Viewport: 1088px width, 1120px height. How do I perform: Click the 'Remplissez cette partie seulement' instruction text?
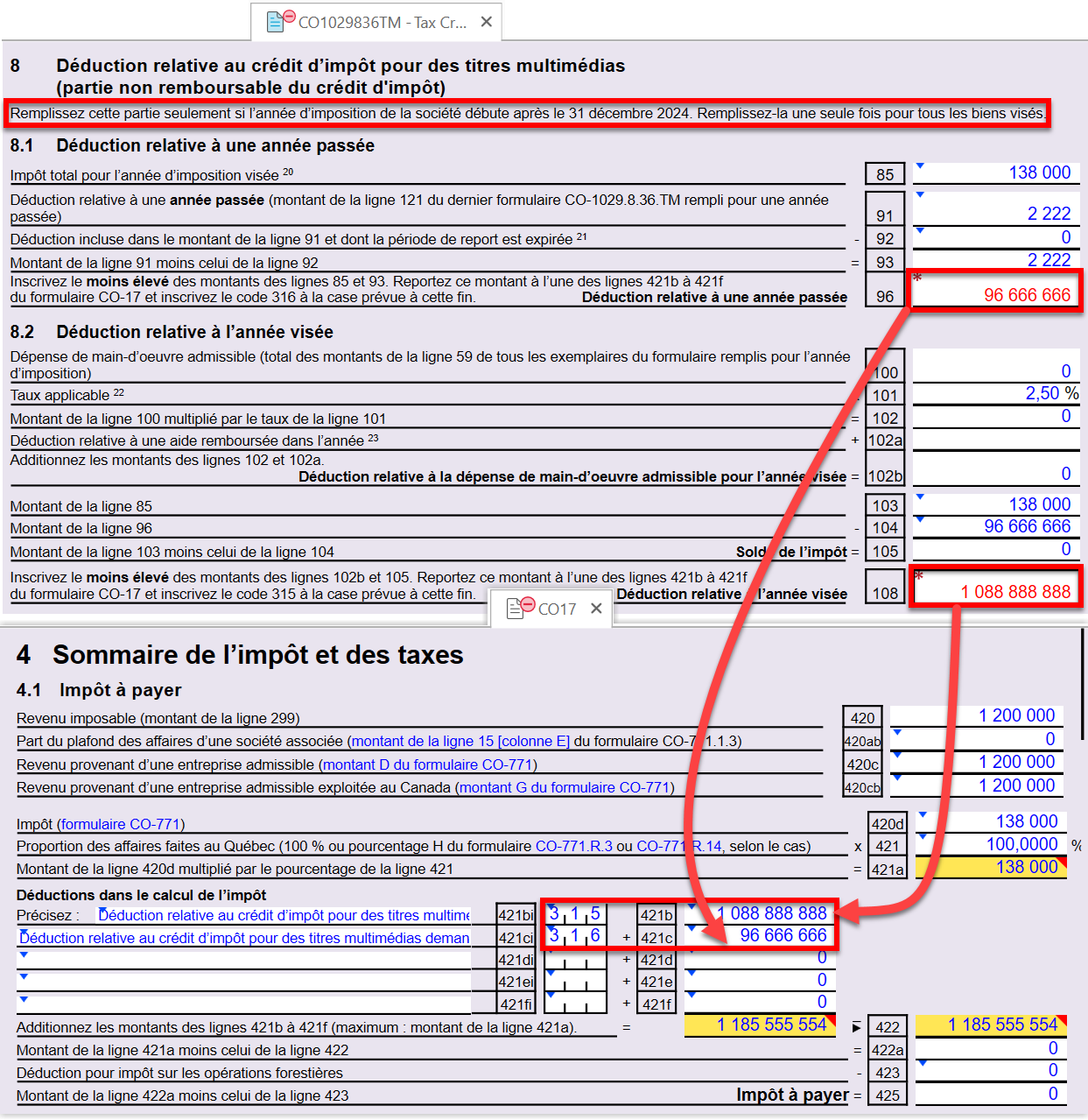(528, 113)
